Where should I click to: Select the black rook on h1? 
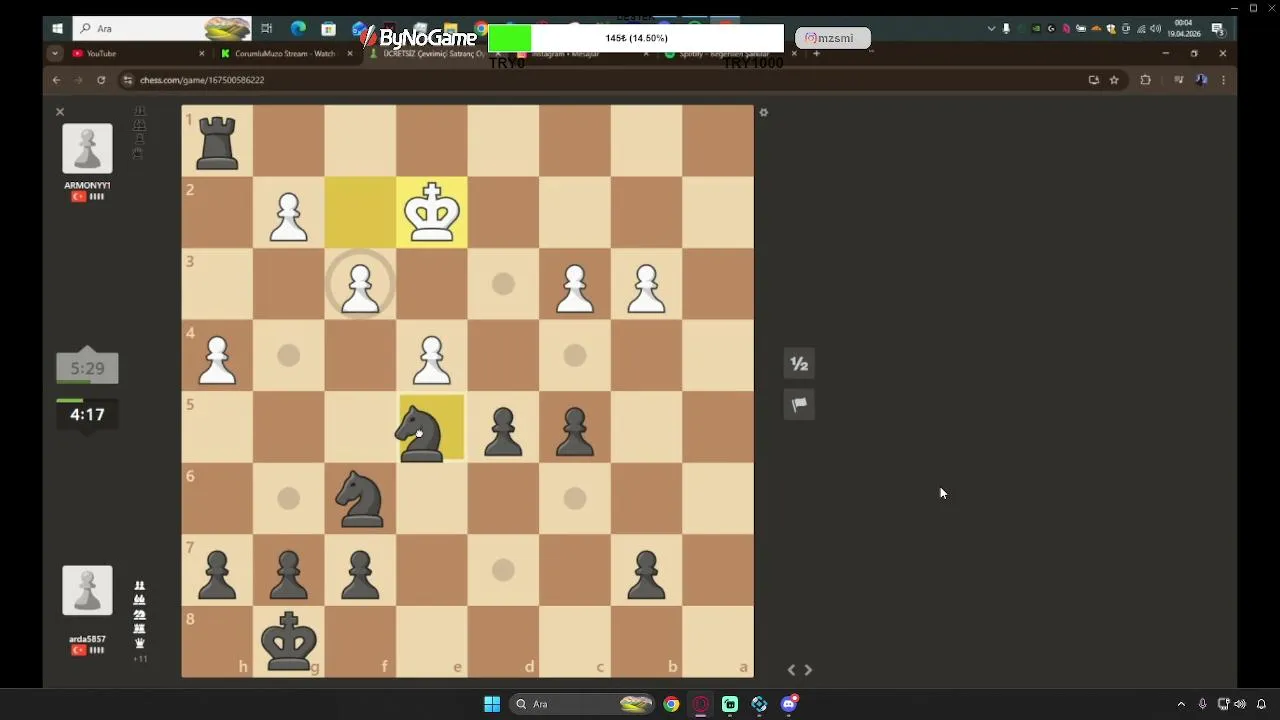coord(217,141)
